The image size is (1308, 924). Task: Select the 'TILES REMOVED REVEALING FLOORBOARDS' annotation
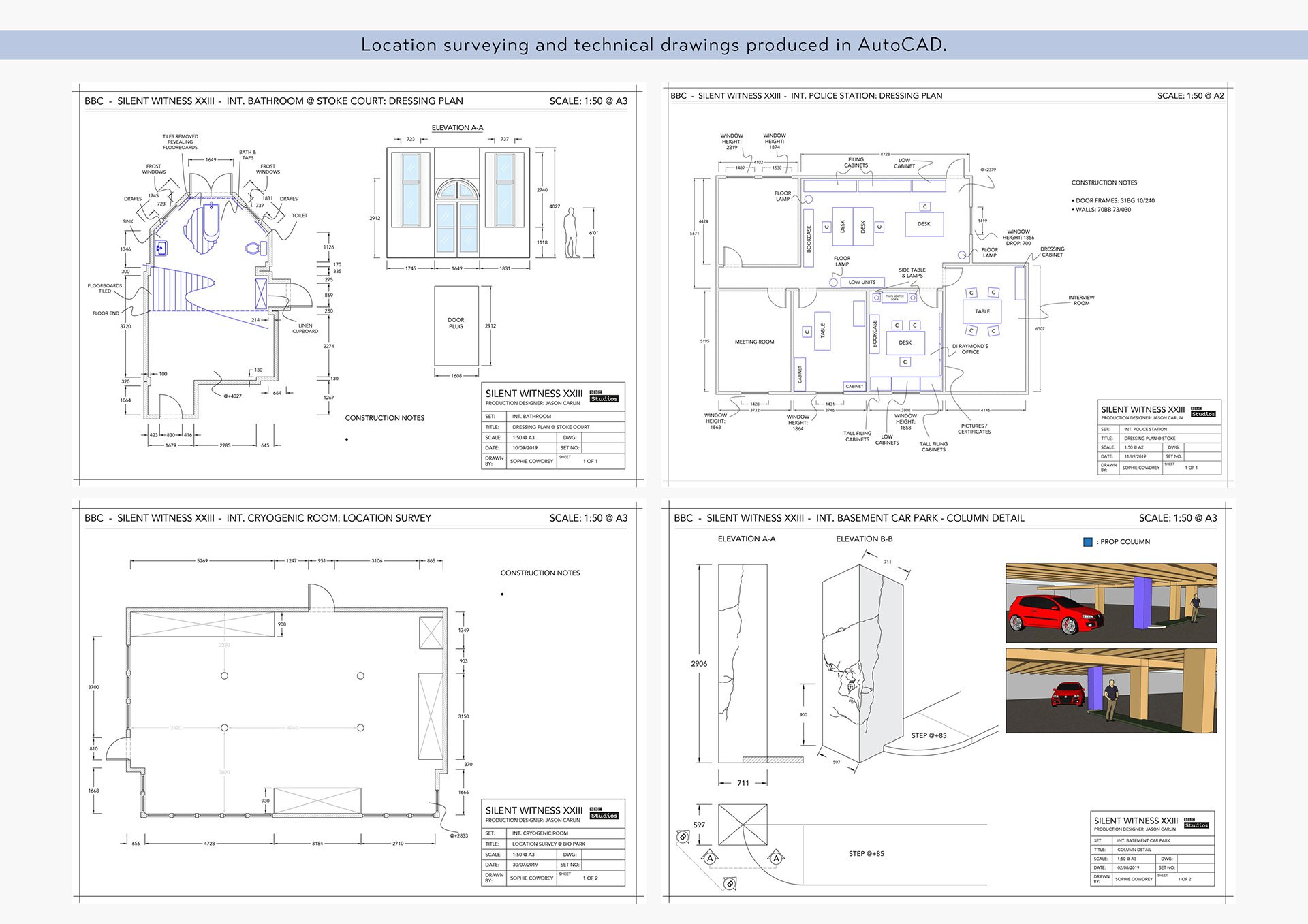[181, 142]
